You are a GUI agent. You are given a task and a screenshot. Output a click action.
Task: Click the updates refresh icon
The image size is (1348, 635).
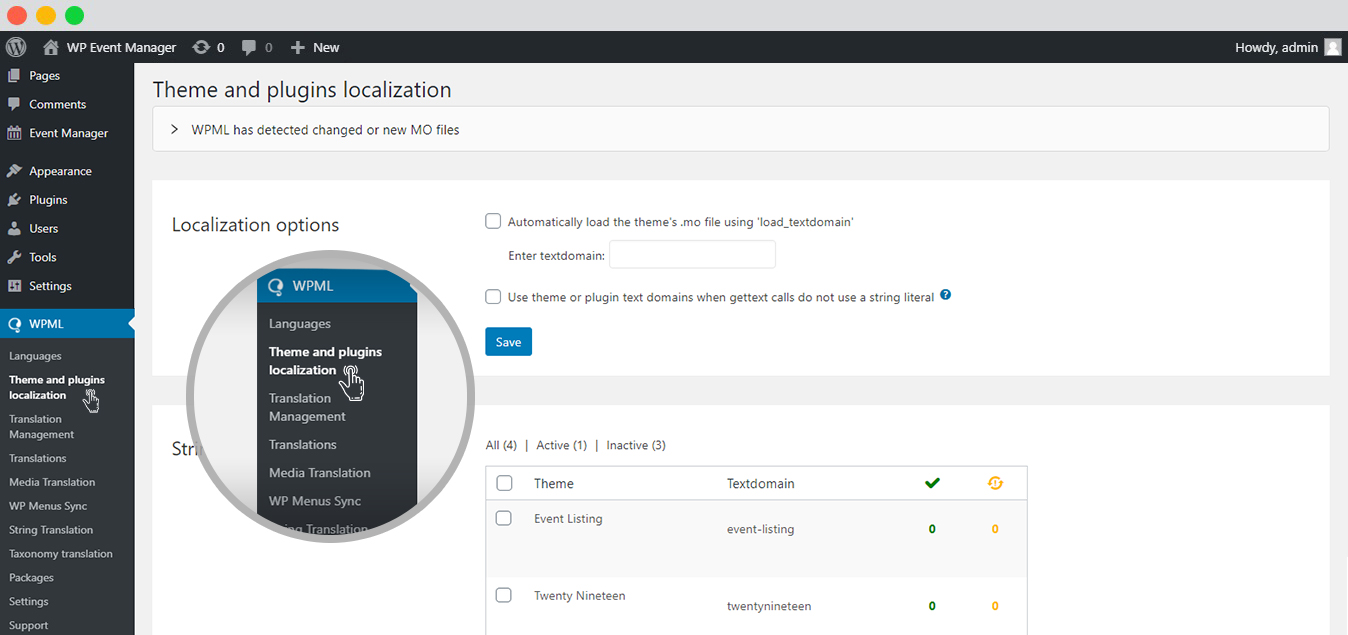[x=201, y=47]
